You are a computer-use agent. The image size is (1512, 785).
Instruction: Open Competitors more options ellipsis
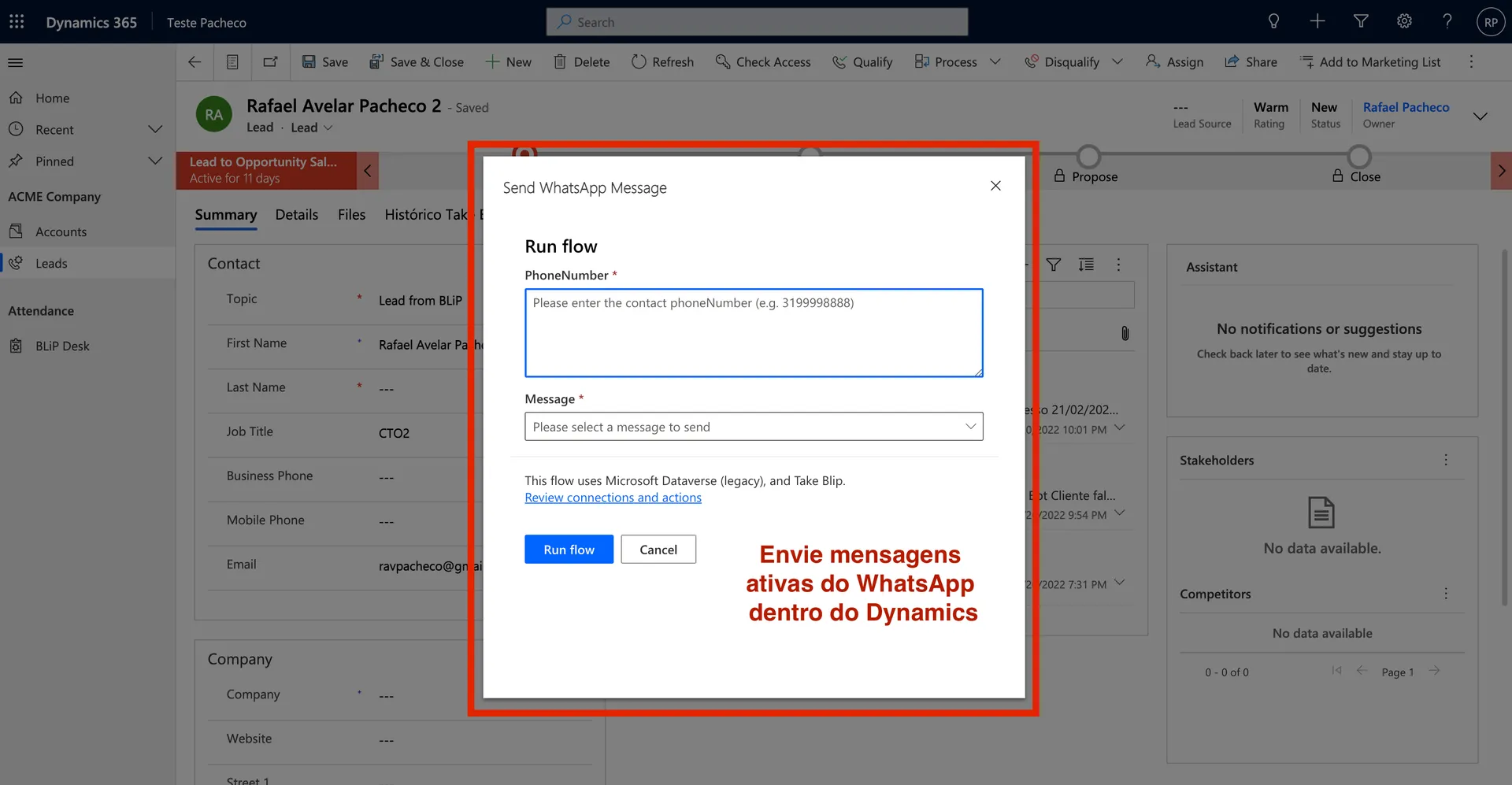coord(1446,594)
